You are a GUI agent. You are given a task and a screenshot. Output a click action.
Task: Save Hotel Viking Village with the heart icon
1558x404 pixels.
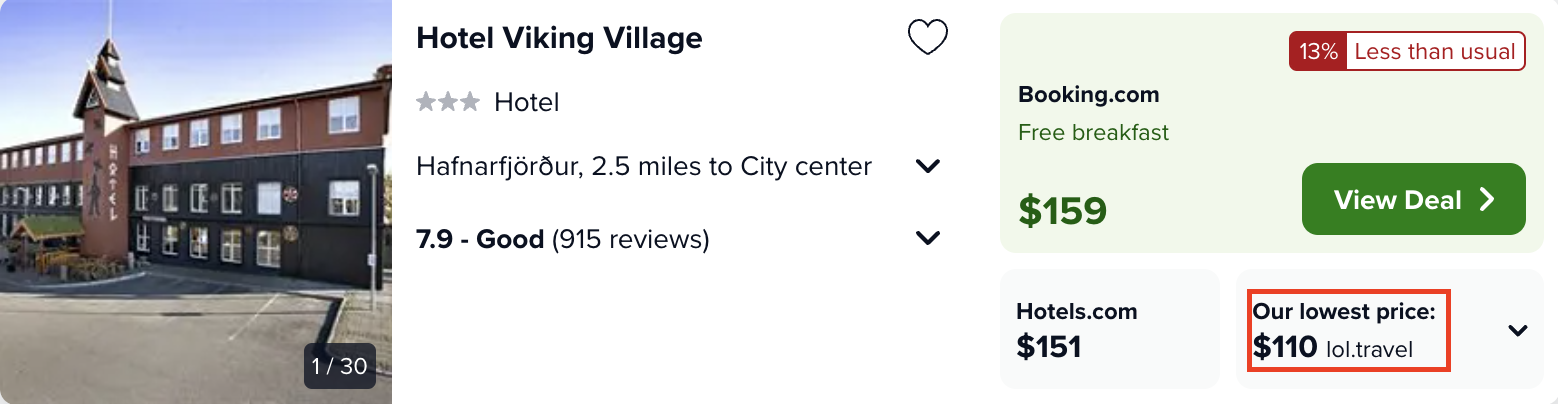tap(927, 38)
